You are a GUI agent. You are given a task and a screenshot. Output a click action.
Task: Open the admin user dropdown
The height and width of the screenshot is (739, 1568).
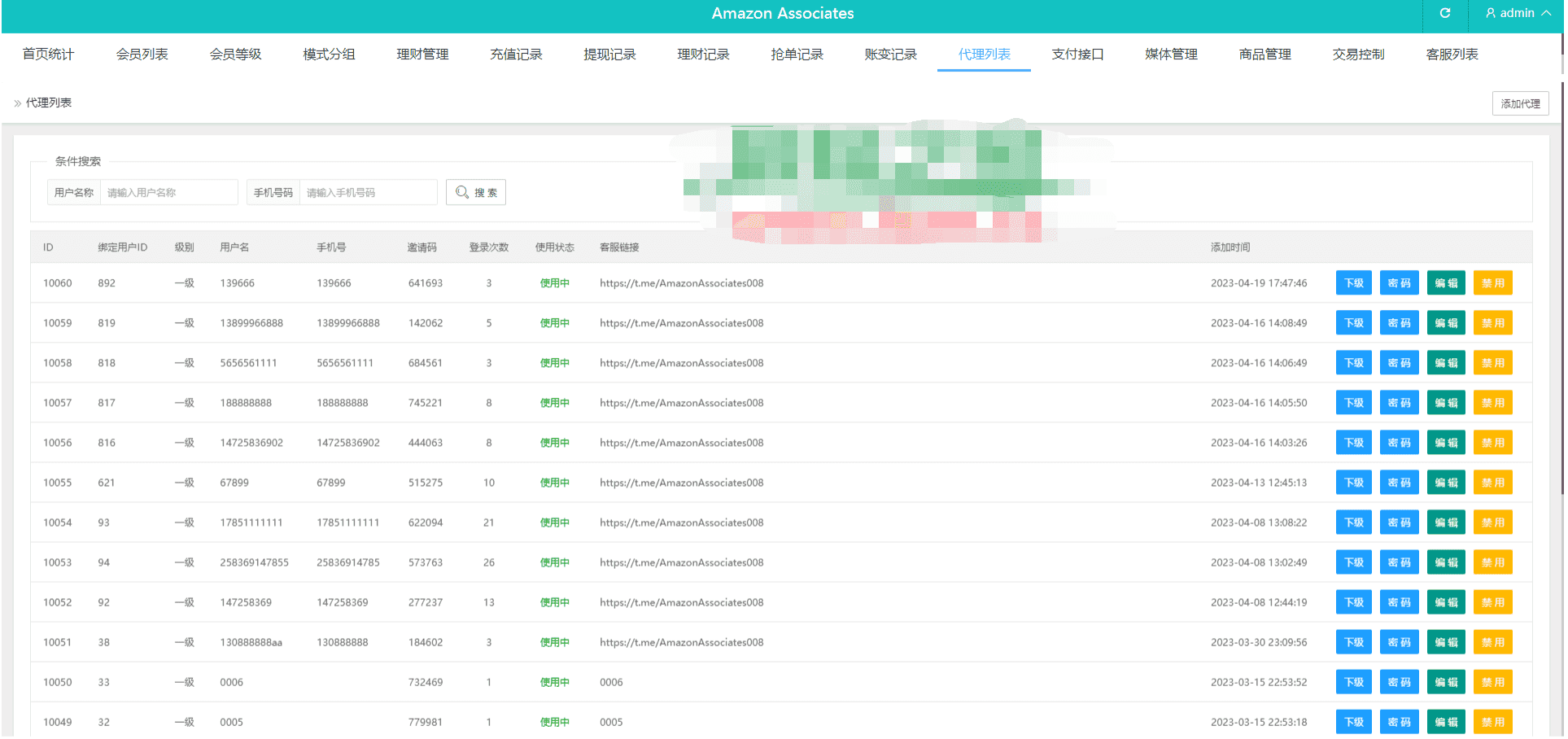(1517, 13)
